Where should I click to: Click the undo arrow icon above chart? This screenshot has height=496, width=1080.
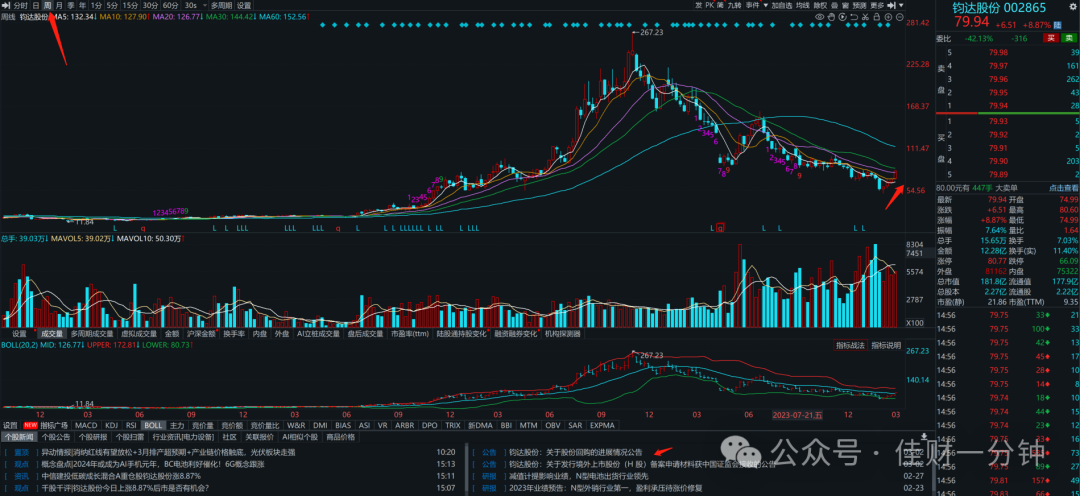[x=854, y=17]
